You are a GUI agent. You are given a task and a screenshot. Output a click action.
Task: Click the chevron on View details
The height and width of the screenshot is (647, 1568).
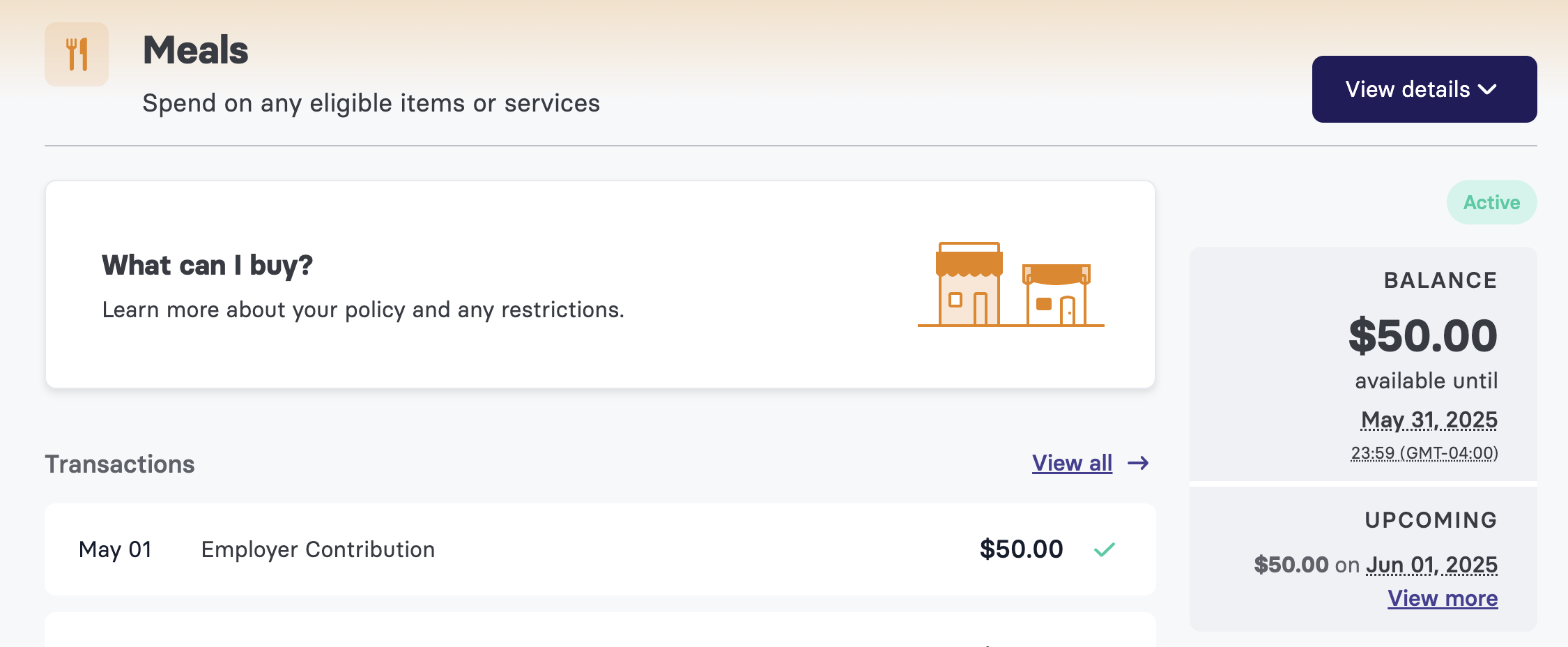pyautogui.click(x=1487, y=90)
